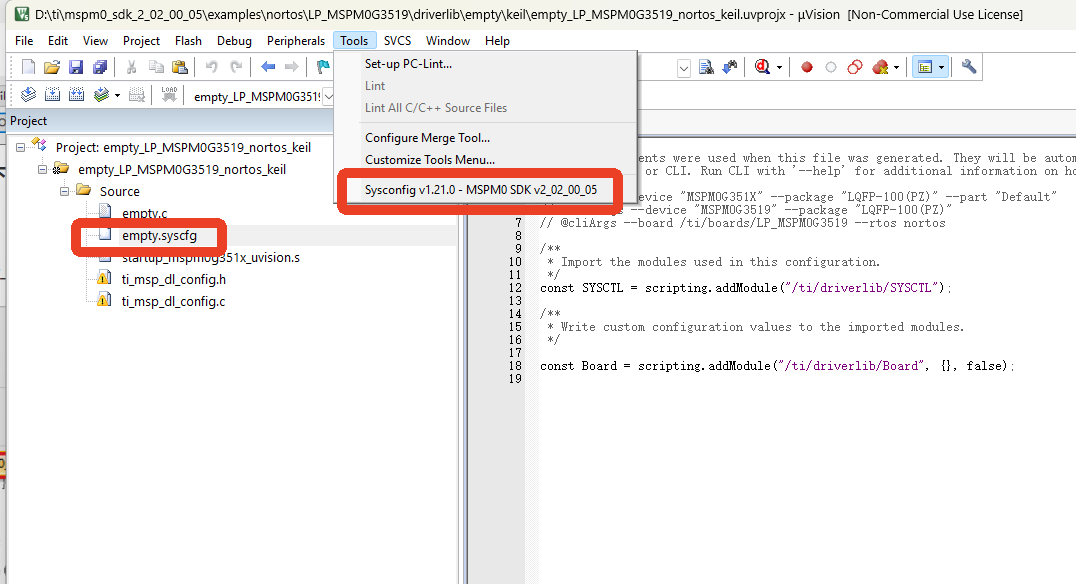1076x584 pixels.
Task: Kill all breakpoints with the red X icon
Action: point(880,67)
